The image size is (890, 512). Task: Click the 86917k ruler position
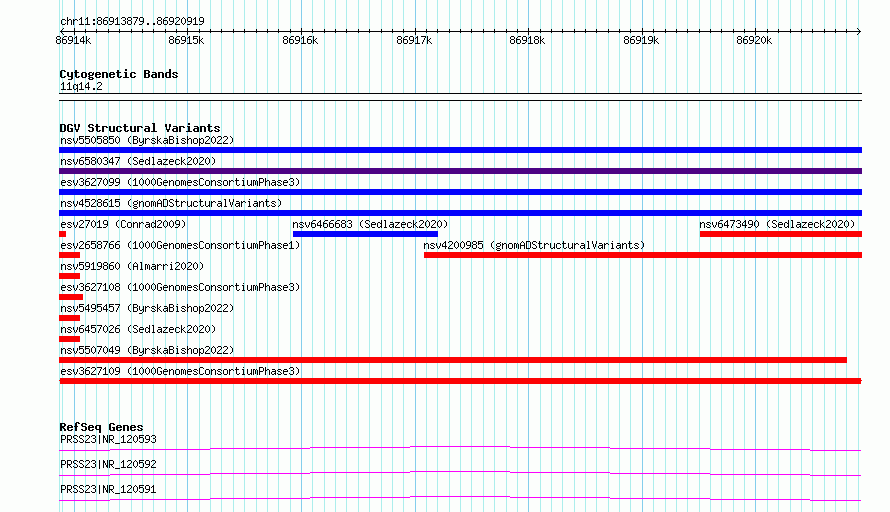pyautogui.click(x=414, y=40)
